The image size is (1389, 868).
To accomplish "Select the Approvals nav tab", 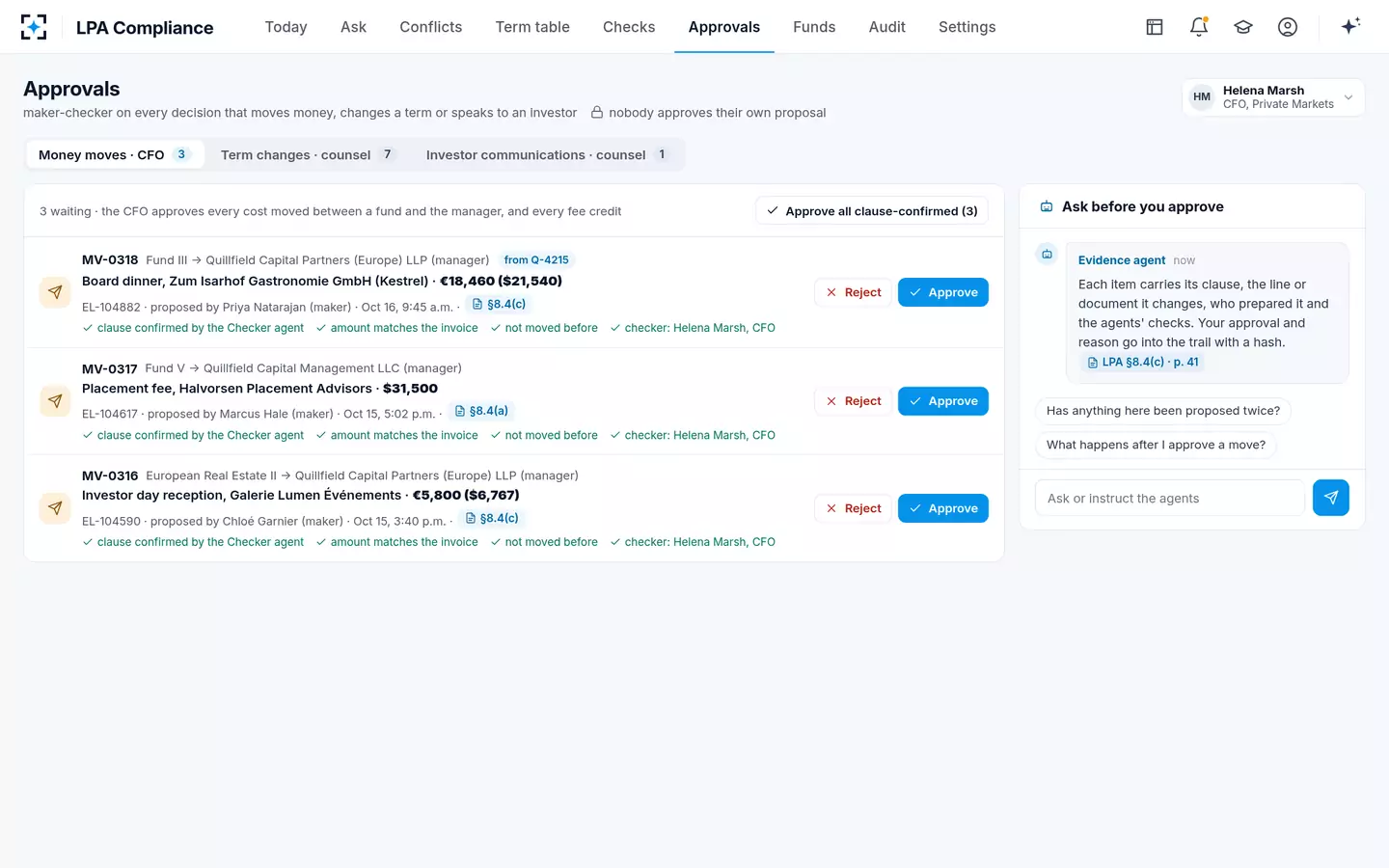I will click(724, 27).
